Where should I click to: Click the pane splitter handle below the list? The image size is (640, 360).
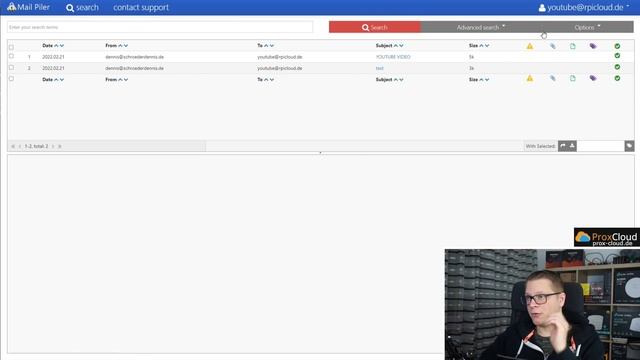click(x=320, y=153)
